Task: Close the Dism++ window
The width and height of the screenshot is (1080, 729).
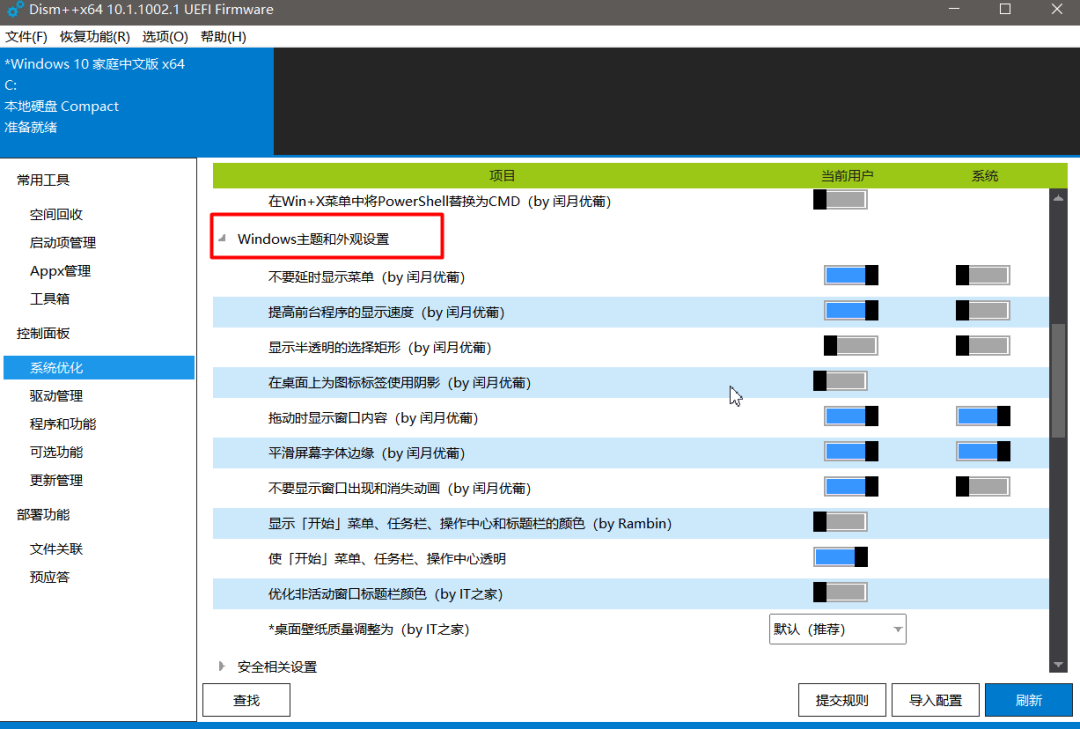Action: coord(1057,9)
